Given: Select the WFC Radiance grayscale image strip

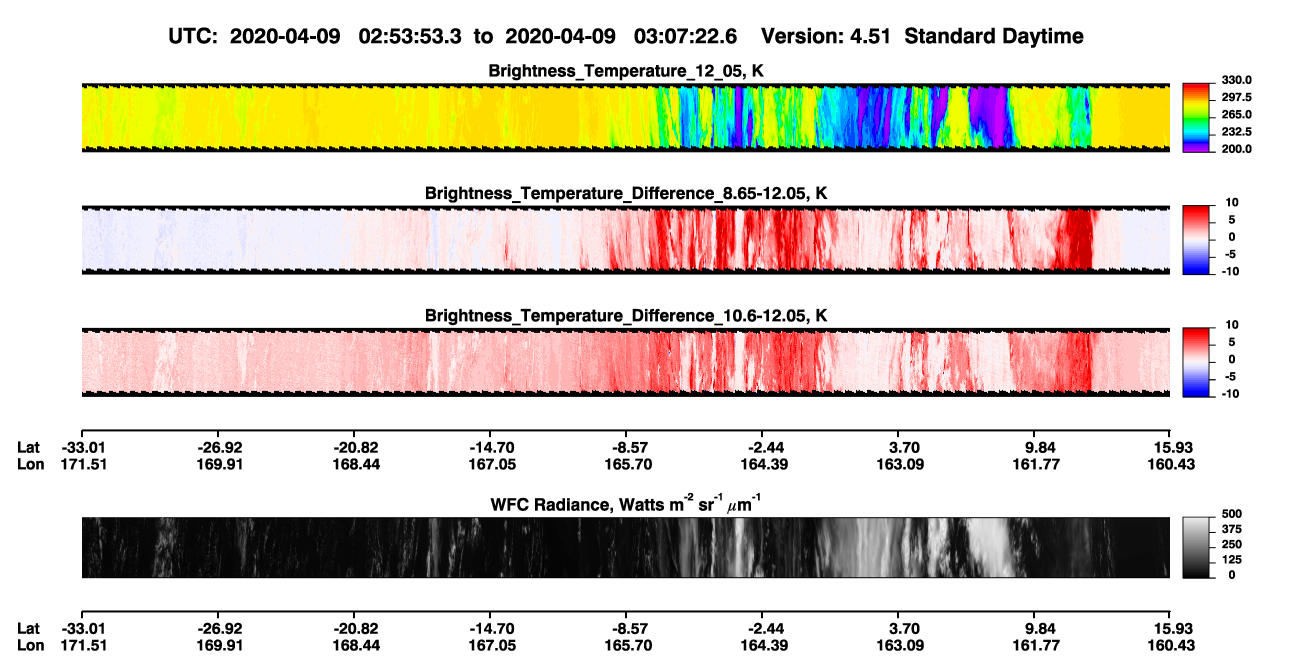Looking at the screenshot, I should pos(625,547).
